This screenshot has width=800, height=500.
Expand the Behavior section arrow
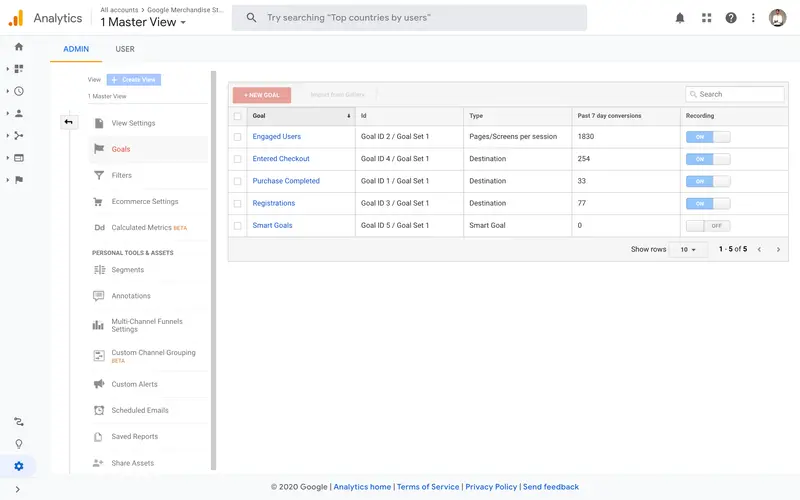pos(7,158)
